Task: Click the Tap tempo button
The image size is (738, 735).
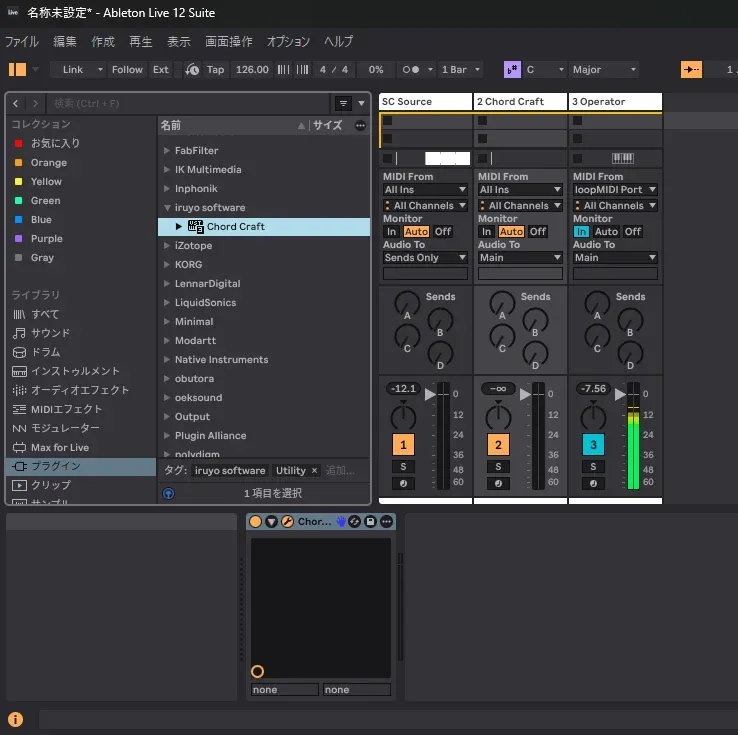Action: click(x=216, y=70)
